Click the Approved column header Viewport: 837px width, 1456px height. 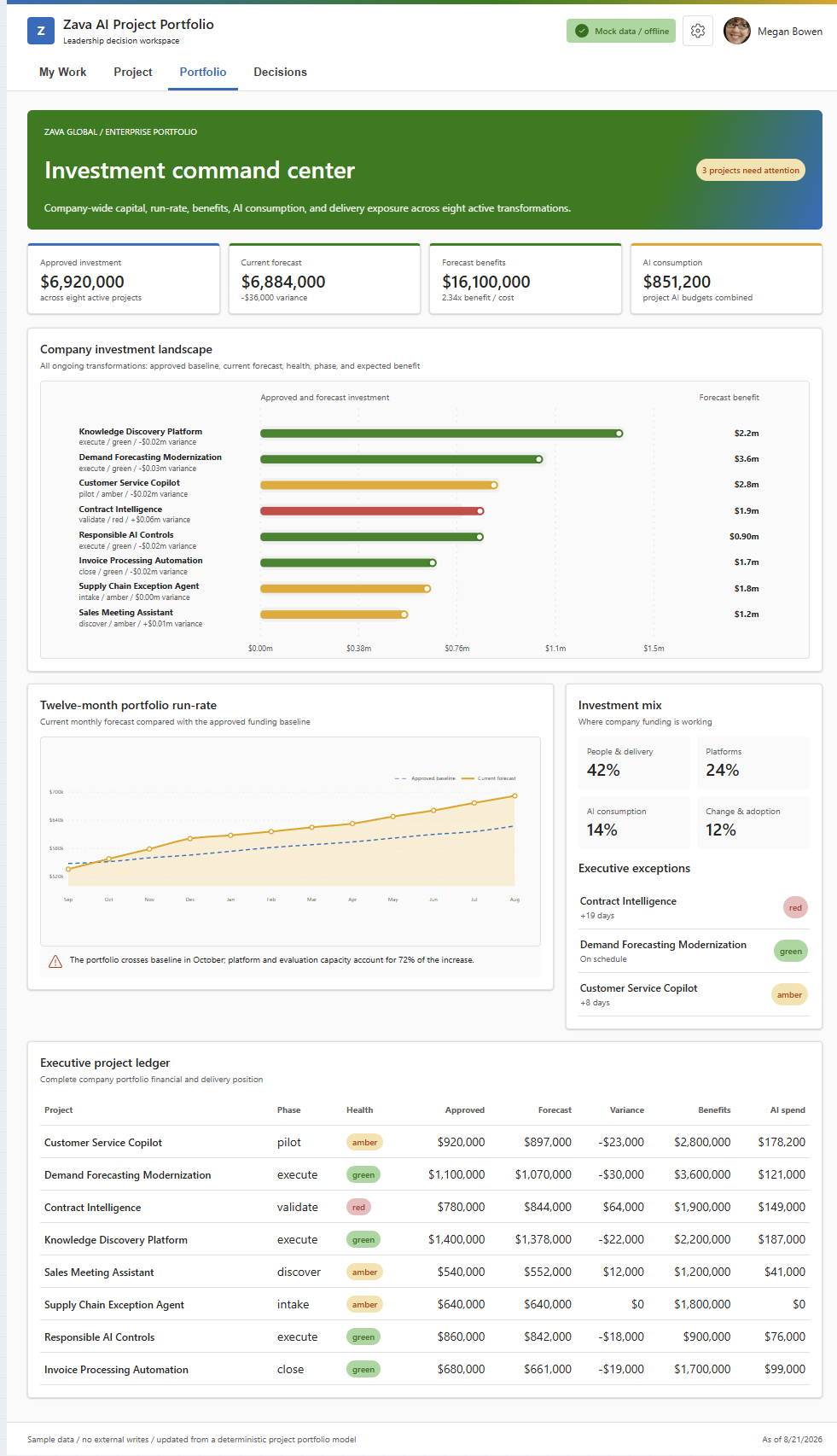click(465, 1110)
